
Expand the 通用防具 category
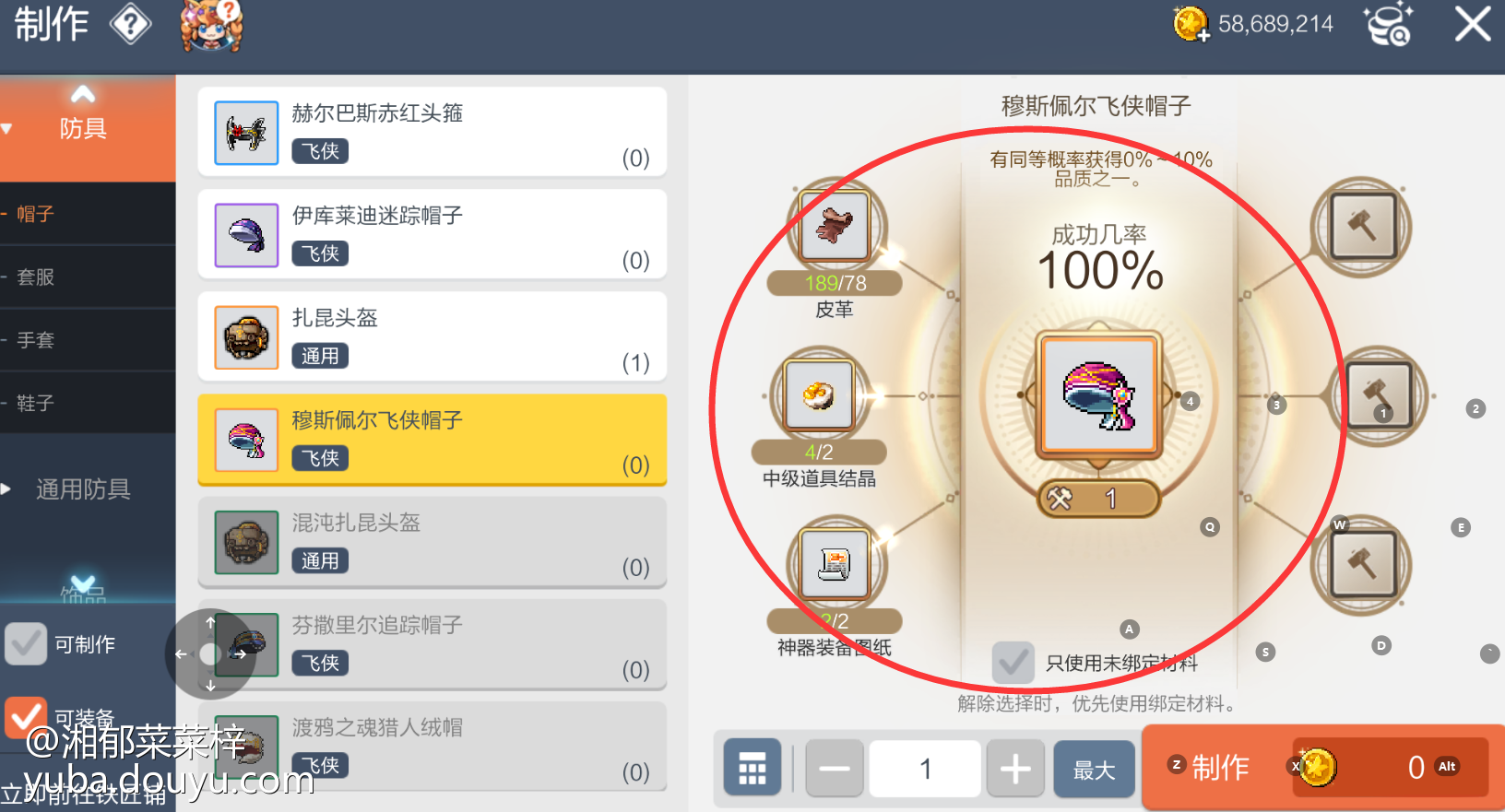click(83, 488)
